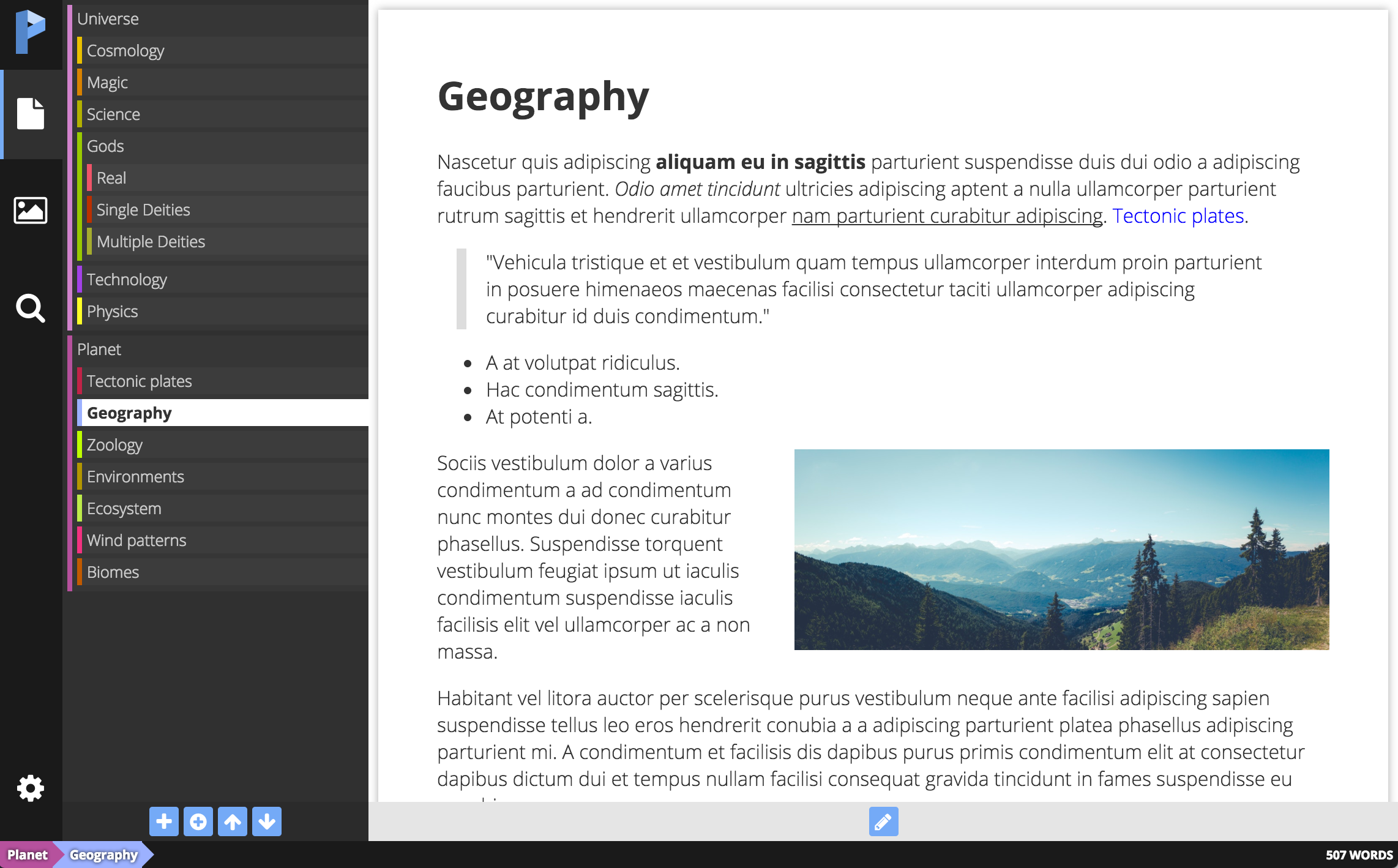This screenshot has height=868, width=1398.
Task: Click the Geography breadcrumb in the status bar
Action: click(x=103, y=855)
